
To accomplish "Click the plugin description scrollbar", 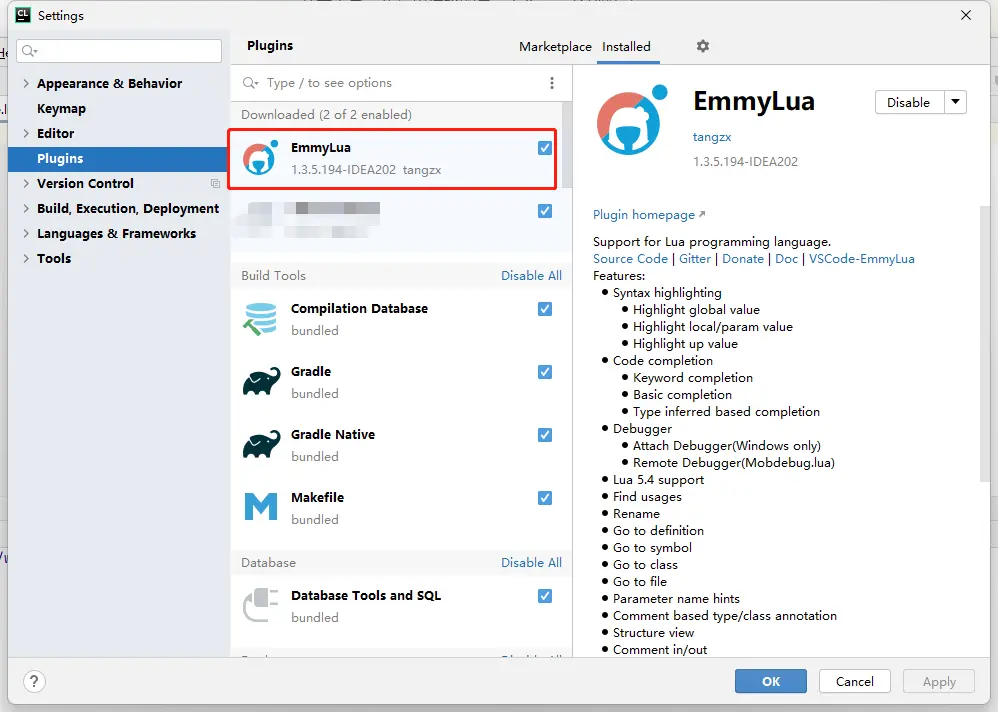I will (985, 344).
